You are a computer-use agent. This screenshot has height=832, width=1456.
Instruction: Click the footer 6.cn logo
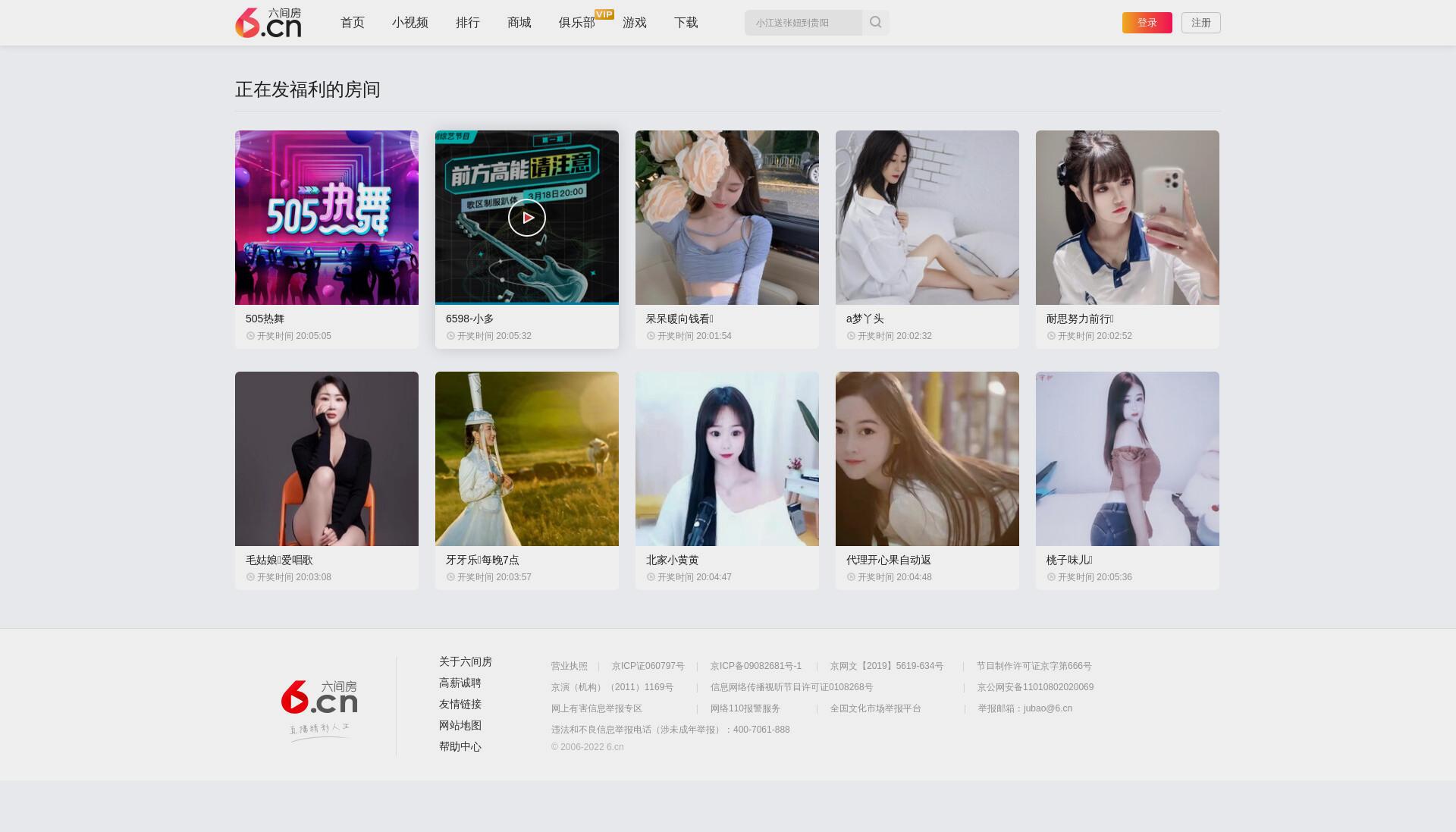pos(319,697)
